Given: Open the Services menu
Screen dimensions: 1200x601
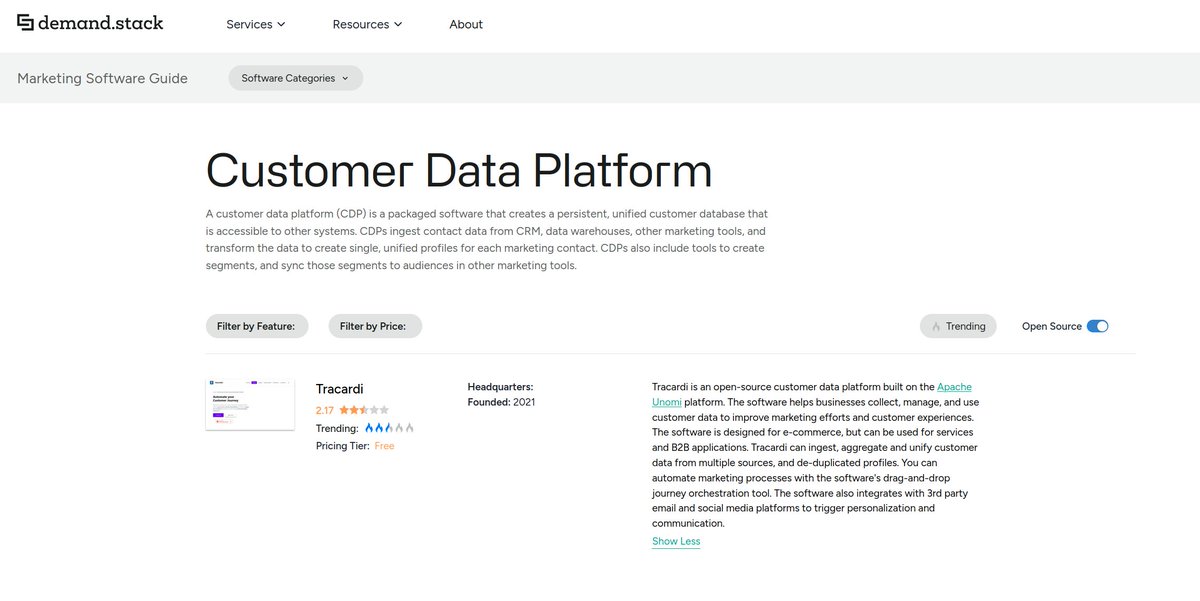Looking at the screenshot, I should point(255,24).
